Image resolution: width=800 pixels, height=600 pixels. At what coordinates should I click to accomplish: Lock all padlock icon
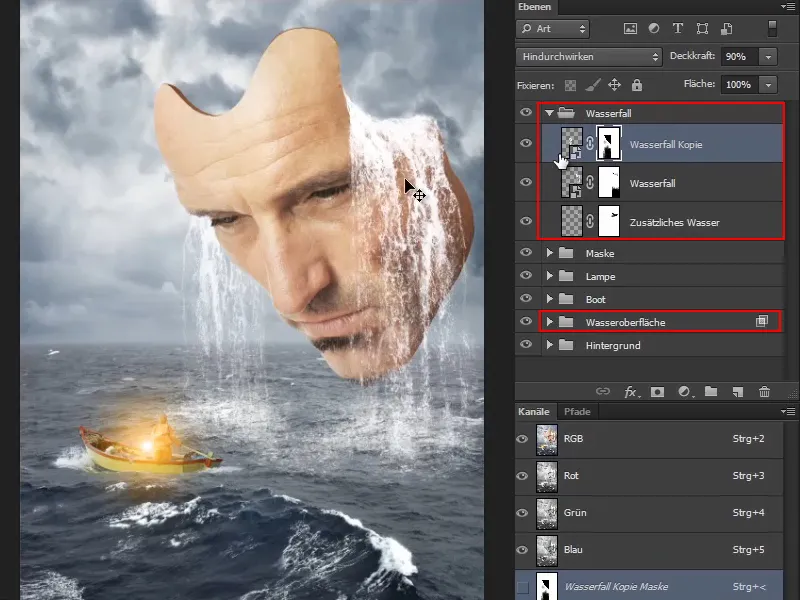[x=637, y=85]
